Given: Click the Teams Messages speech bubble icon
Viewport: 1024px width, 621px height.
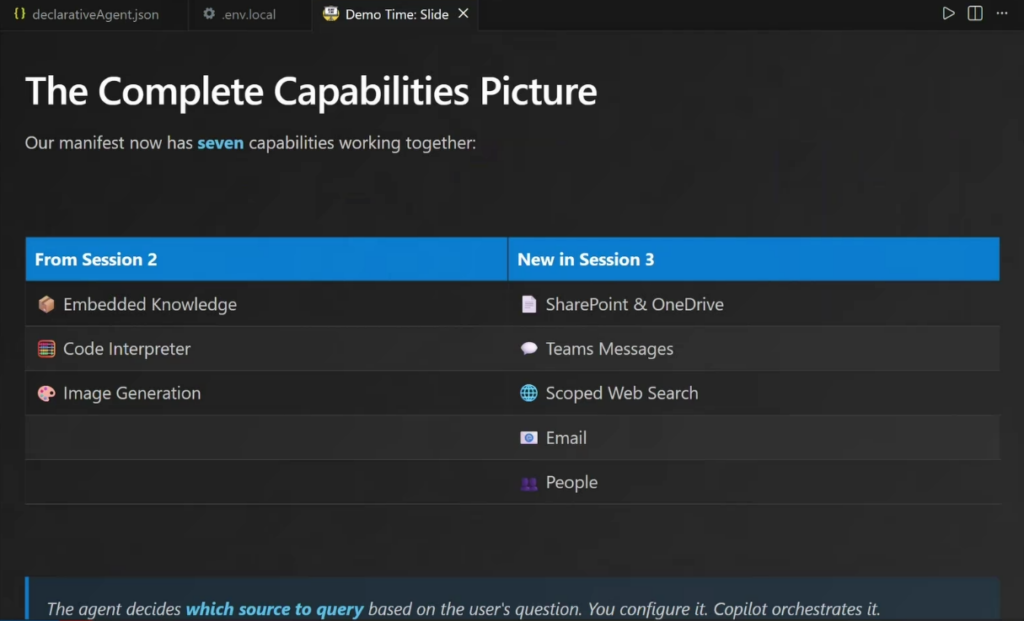Looking at the screenshot, I should click(529, 349).
